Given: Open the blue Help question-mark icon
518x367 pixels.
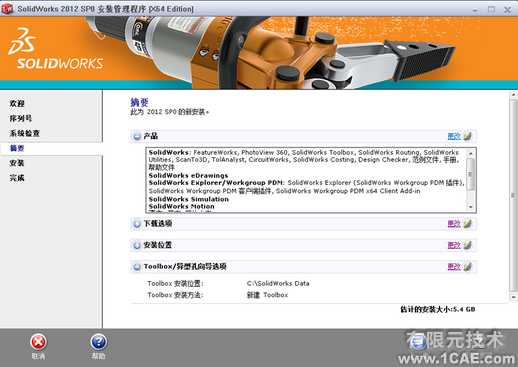Looking at the screenshot, I should [99, 342].
